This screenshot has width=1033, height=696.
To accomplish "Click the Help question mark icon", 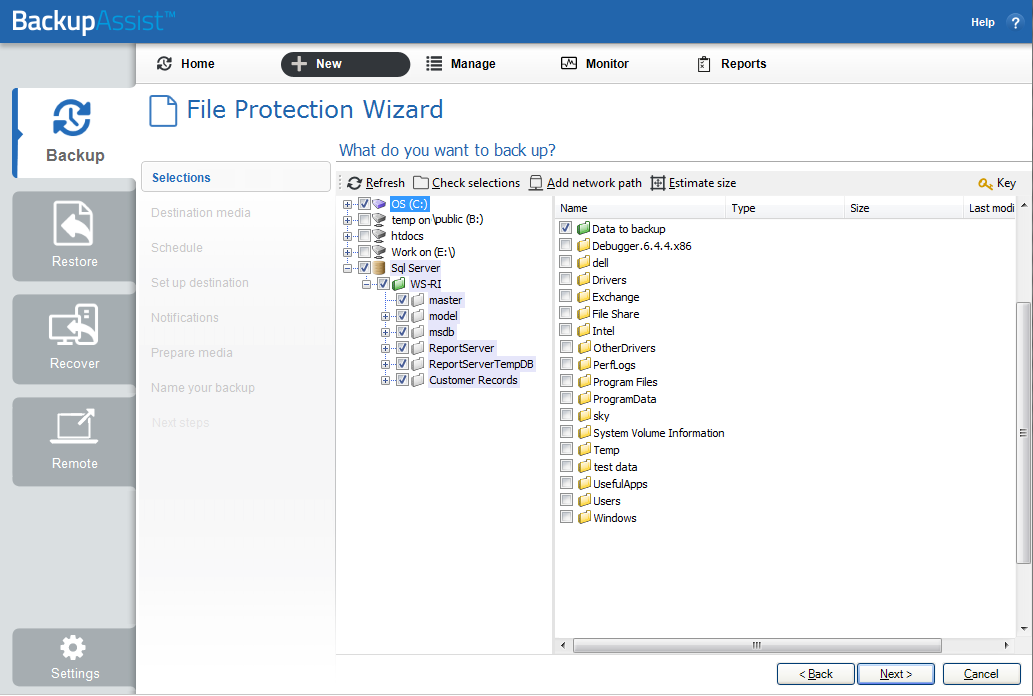I will [x=1015, y=22].
